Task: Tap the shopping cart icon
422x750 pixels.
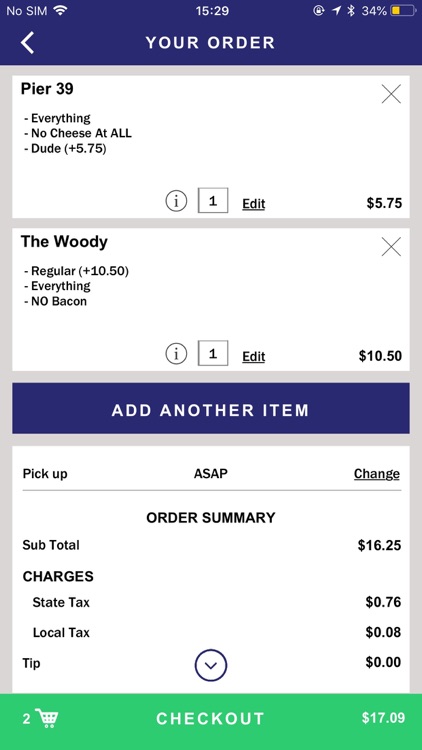Action: pos(47,718)
